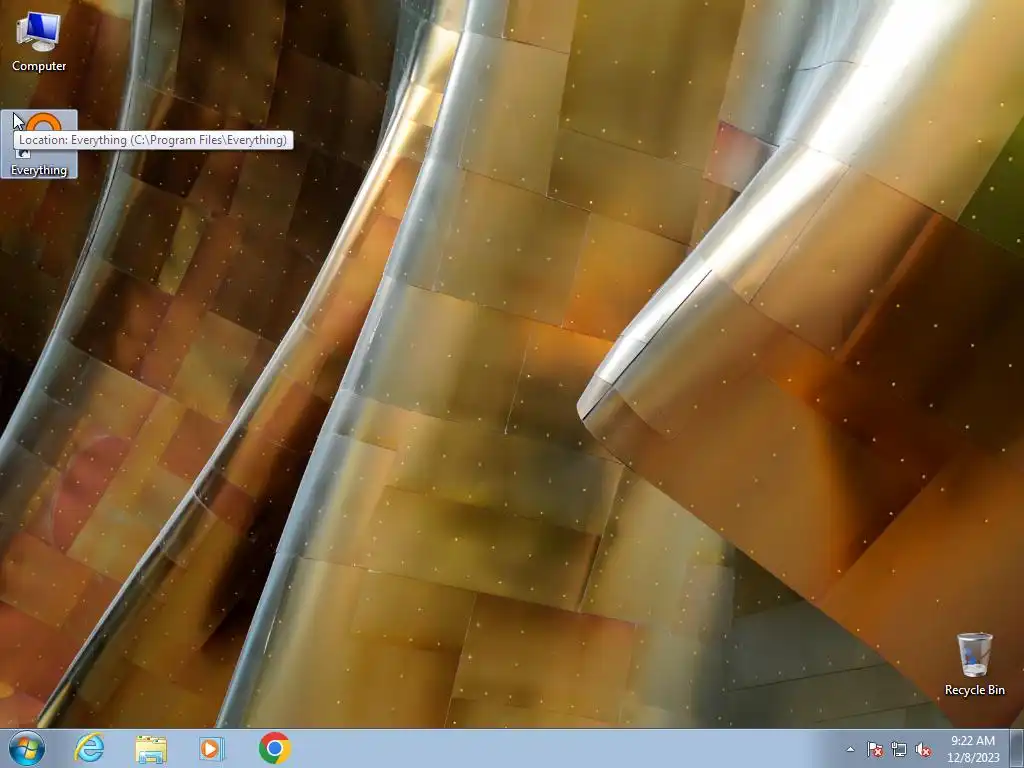Select the Everything desktop shortcut
Viewport: 1024px width, 768px height.
(x=39, y=144)
